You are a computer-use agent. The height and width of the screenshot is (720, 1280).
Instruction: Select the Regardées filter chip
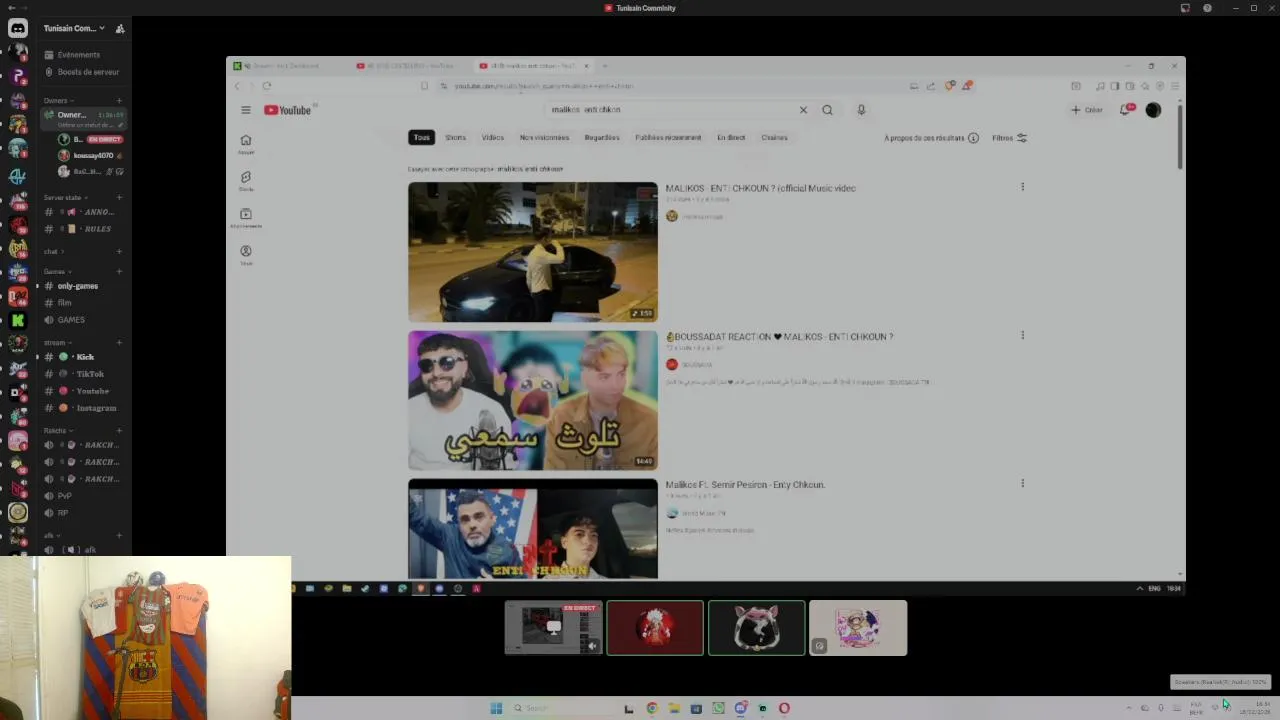pos(602,137)
